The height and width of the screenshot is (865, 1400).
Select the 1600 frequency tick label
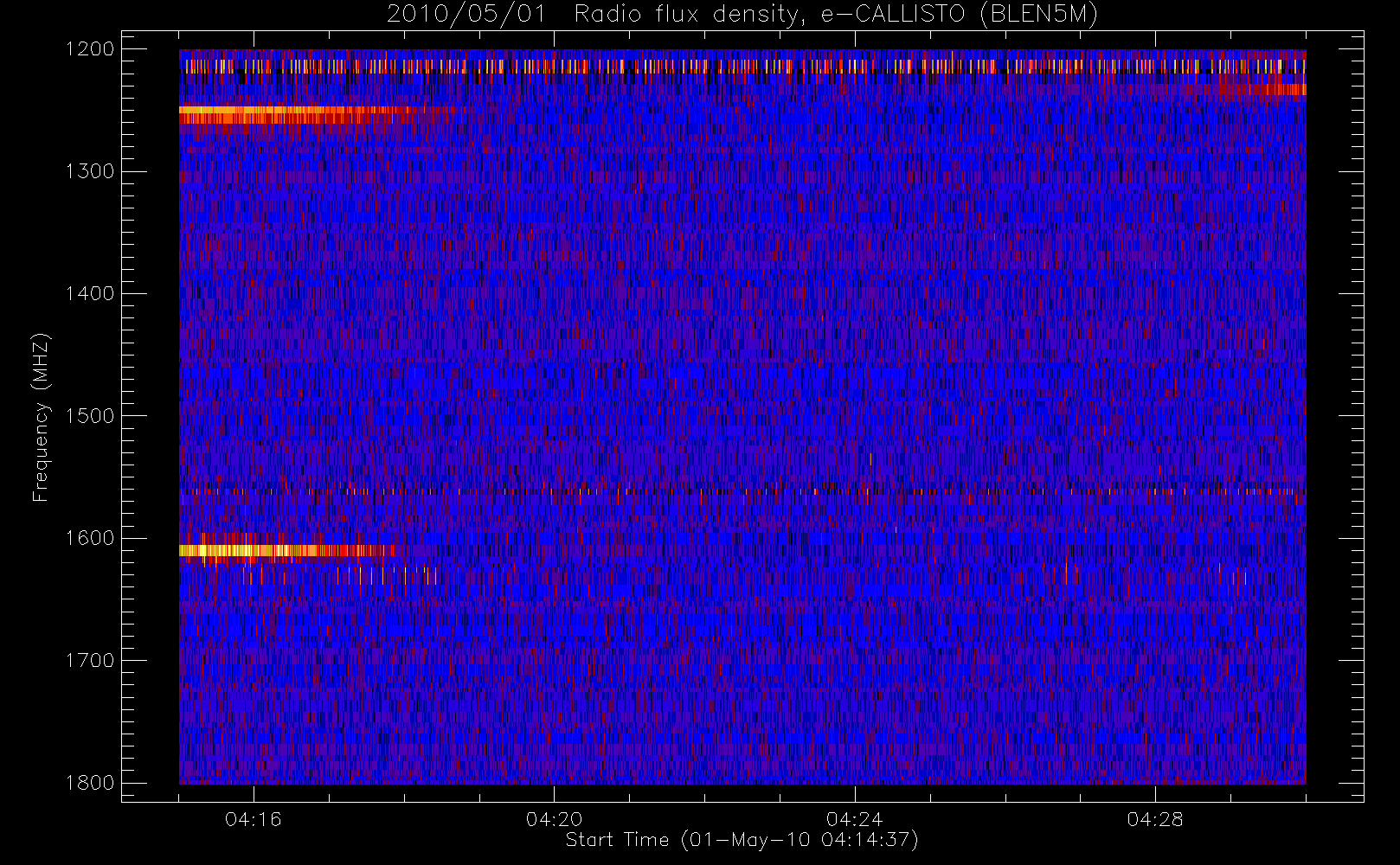(90, 538)
